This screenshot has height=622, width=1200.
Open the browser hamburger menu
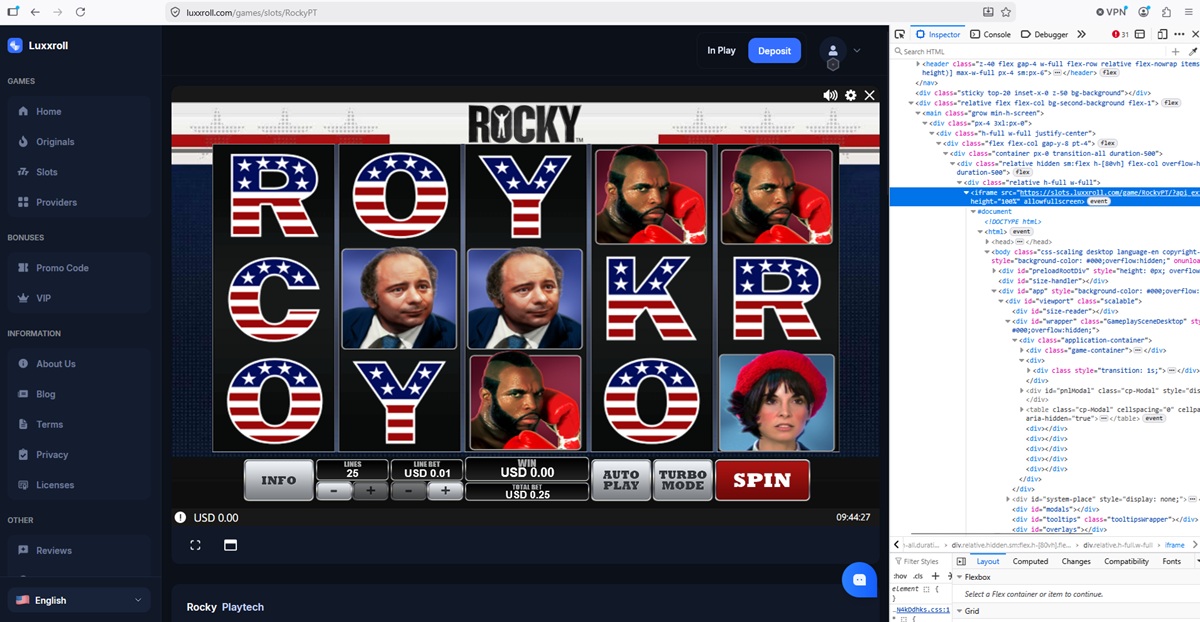click(x=1188, y=12)
